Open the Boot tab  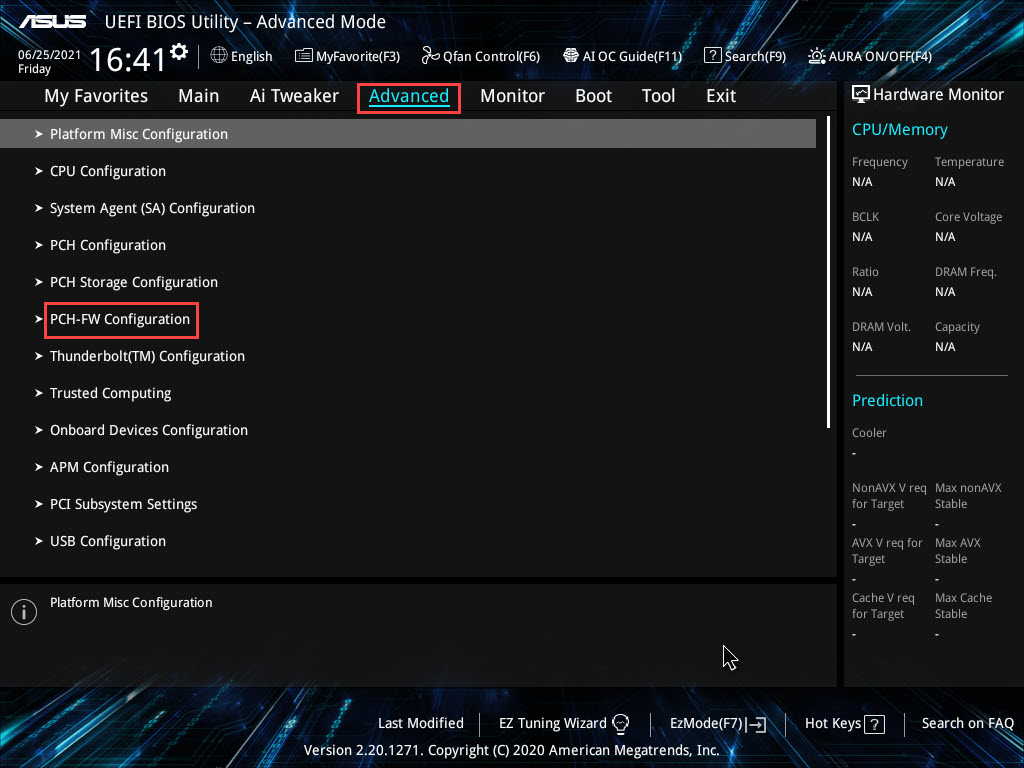[593, 96]
